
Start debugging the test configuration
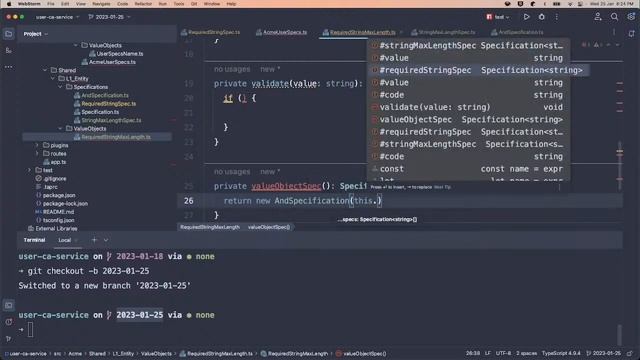click(542, 17)
